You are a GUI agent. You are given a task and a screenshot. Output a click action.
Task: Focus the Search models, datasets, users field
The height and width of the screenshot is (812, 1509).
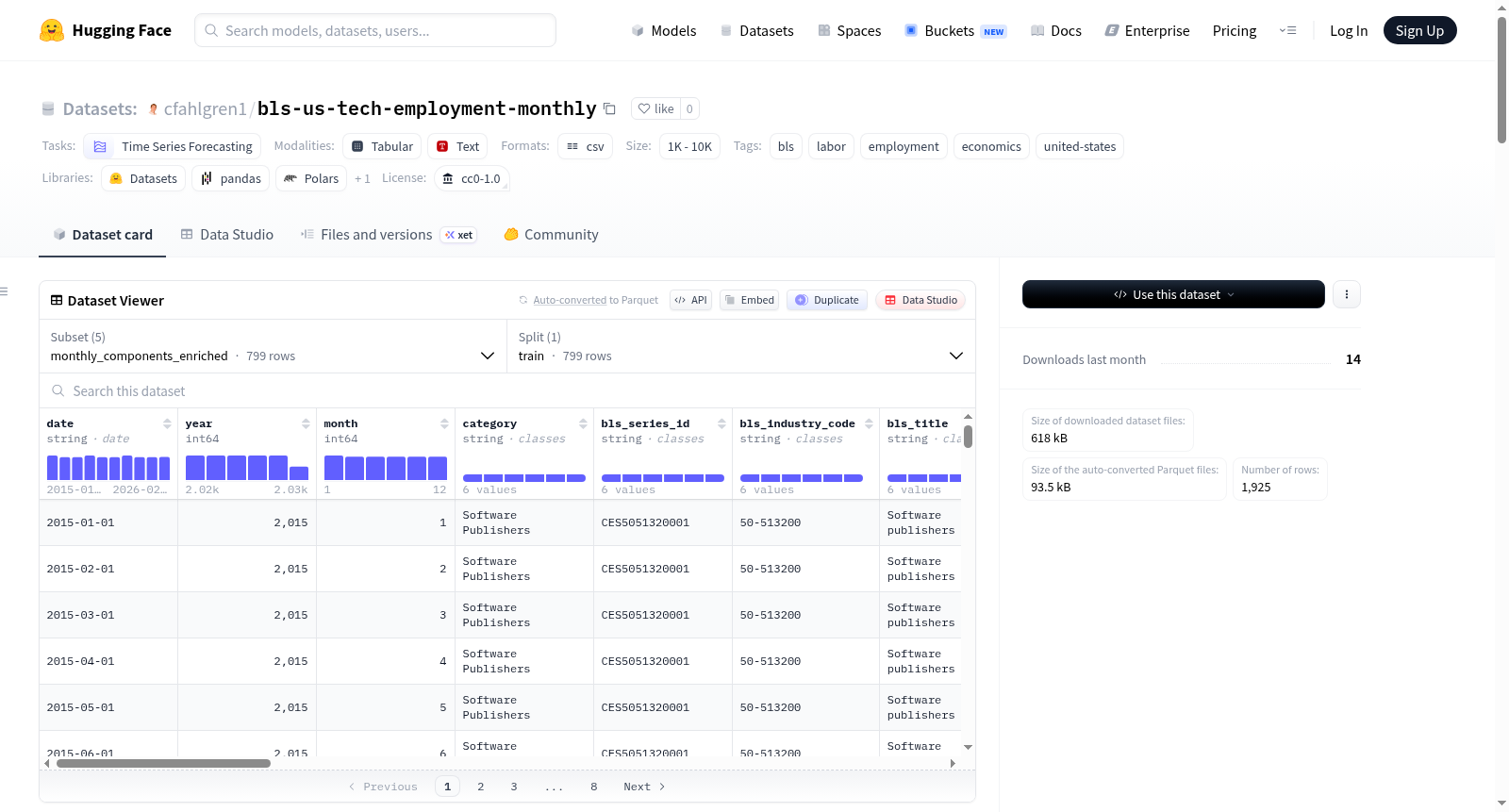point(375,30)
